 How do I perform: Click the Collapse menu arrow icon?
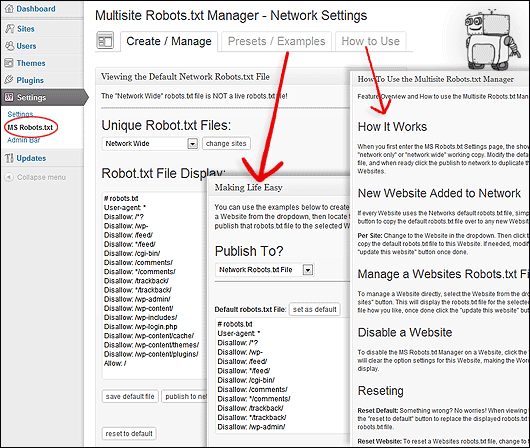[x=9, y=177]
